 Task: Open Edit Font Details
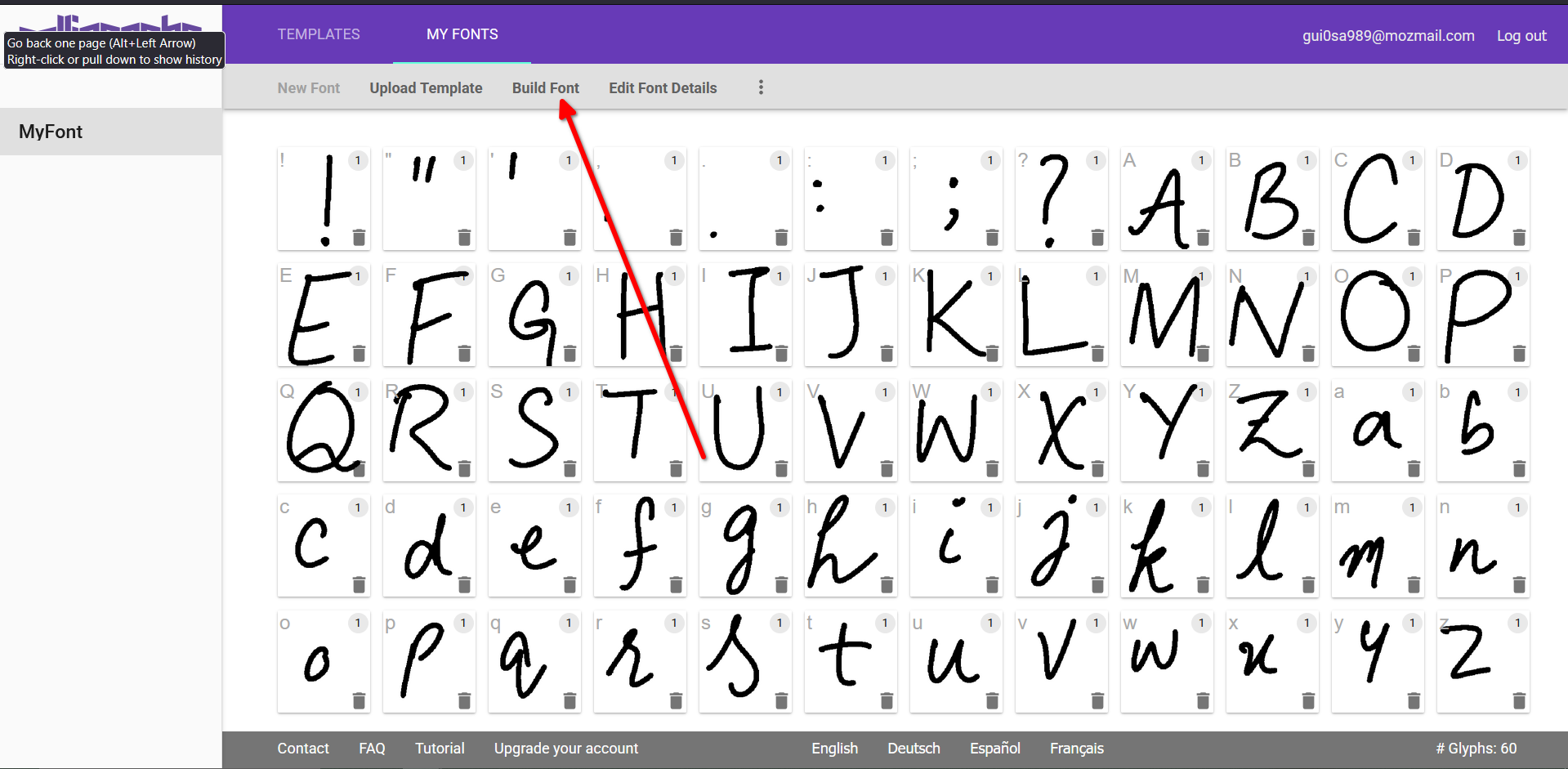(x=663, y=88)
